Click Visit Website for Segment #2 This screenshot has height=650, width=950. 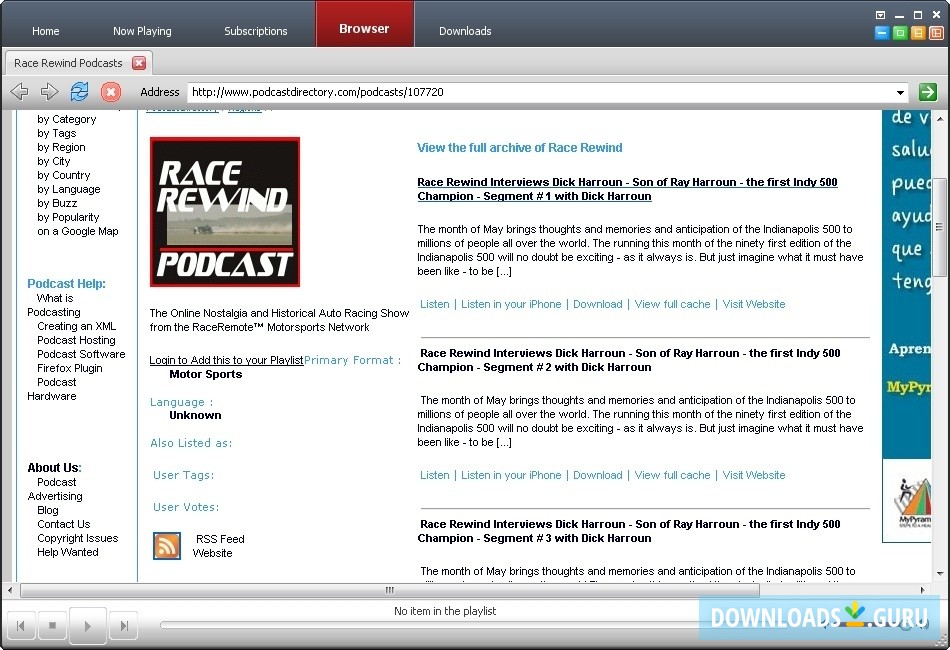coord(754,475)
